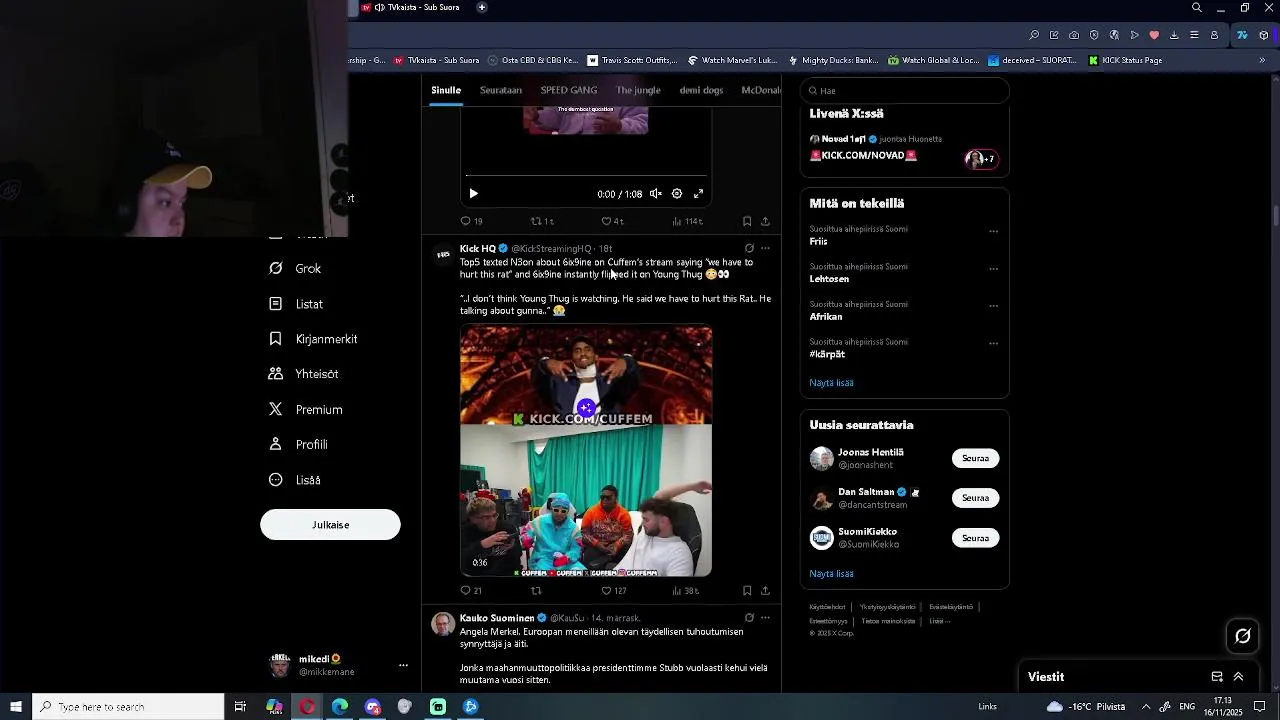Screen dimensions: 1280x720
Task: Expand the top video to fullscreen
Action: (699, 194)
